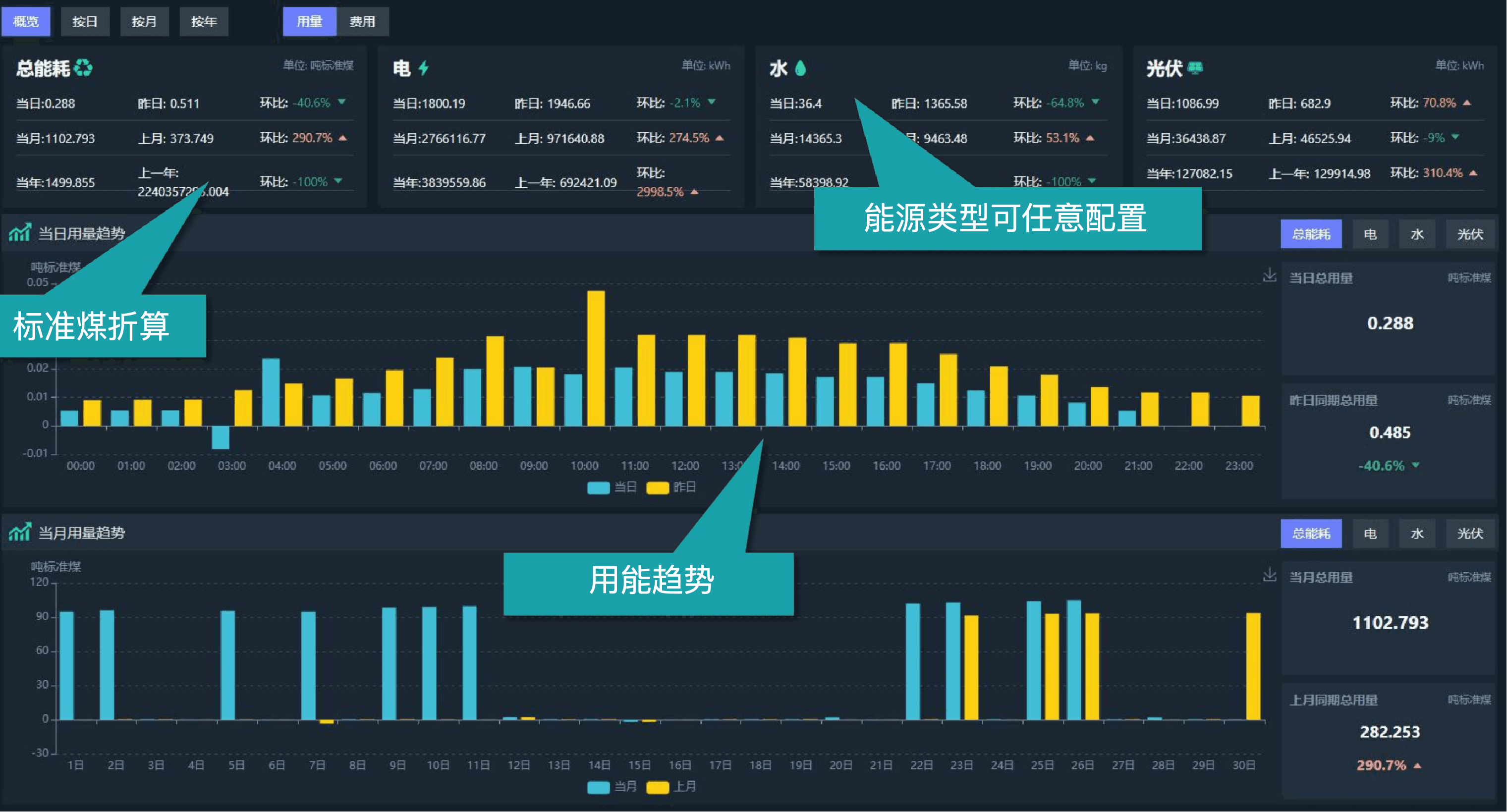Click the solar panel icon beside 光伏
Viewport: 1507px width, 812px height.
[1195, 68]
